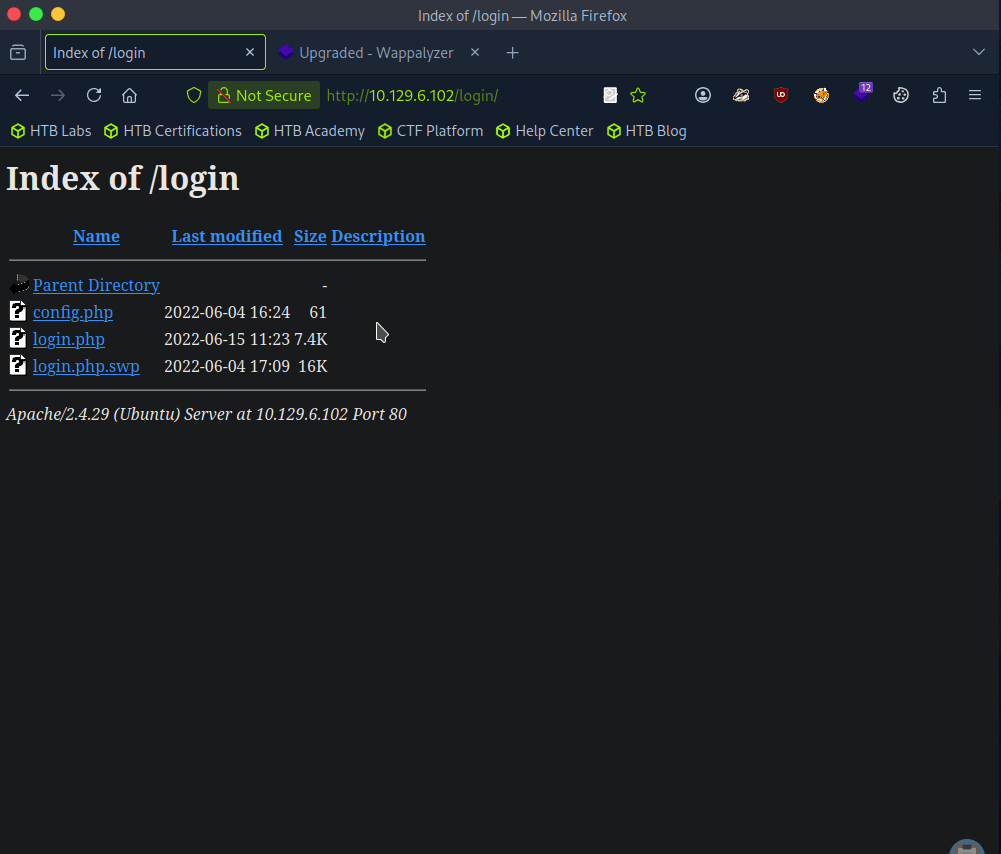The height and width of the screenshot is (854, 1001).
Task: Click the FoxyProxy fox extension icon
Action: pos(821,95)
